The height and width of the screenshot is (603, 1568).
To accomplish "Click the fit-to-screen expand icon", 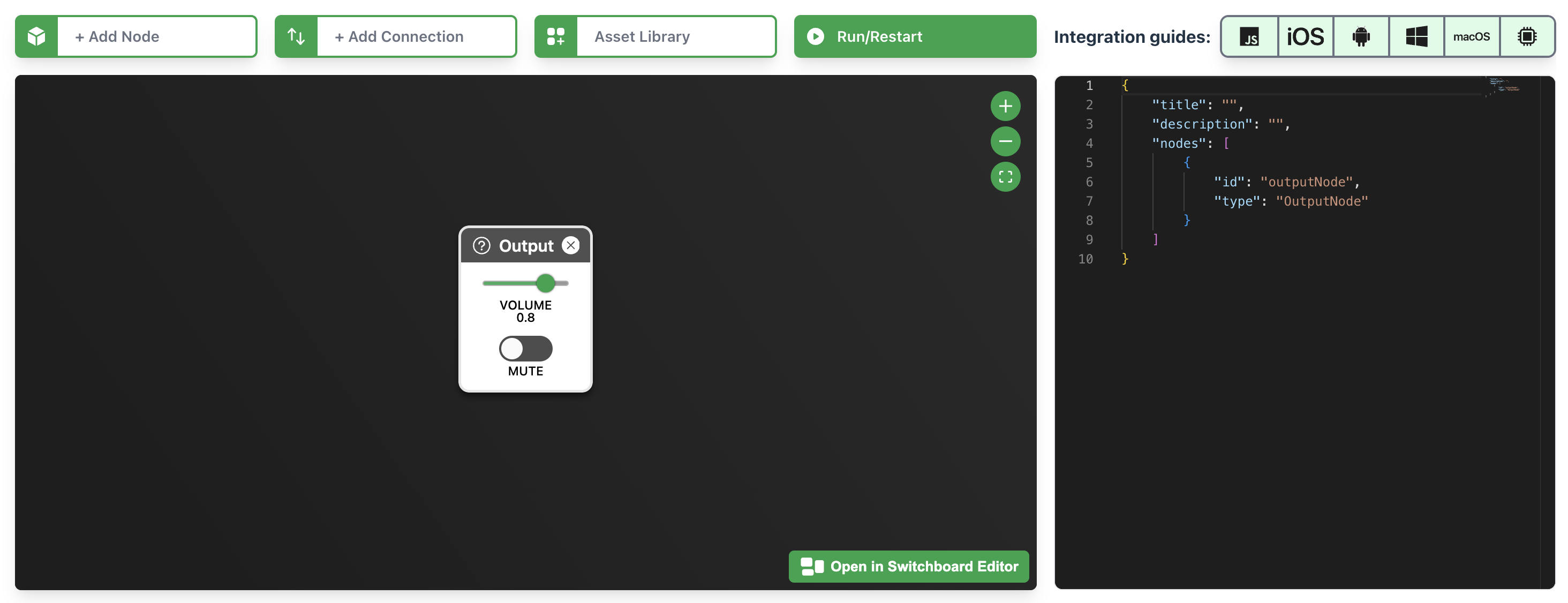I will tap(1006, 177).
